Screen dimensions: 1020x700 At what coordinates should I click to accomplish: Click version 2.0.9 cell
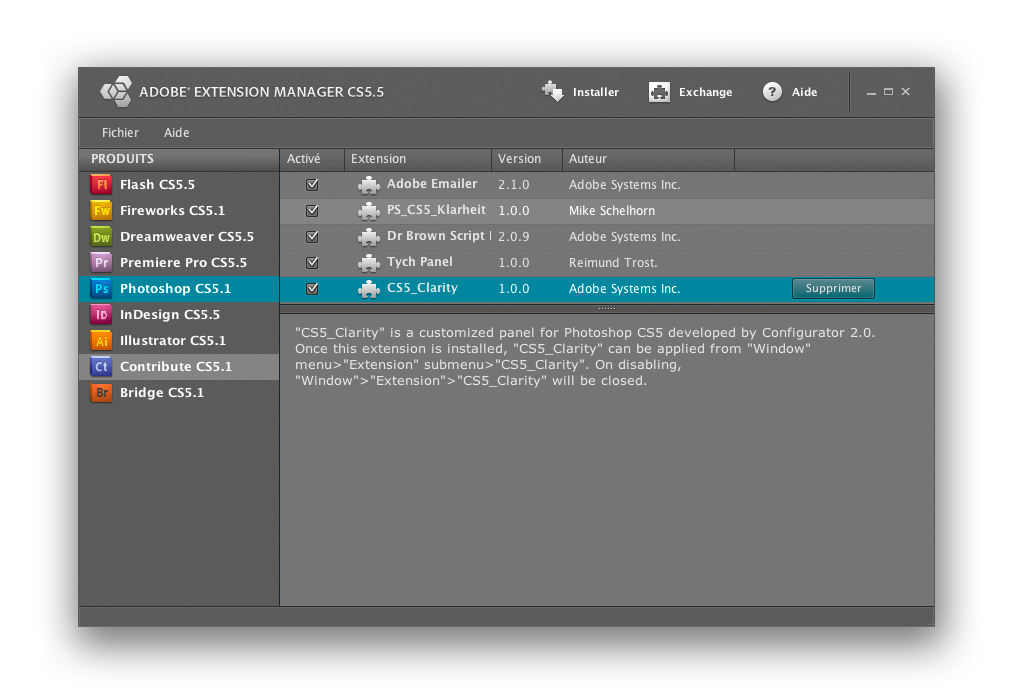pyautogui.click(x=514, y=237)
